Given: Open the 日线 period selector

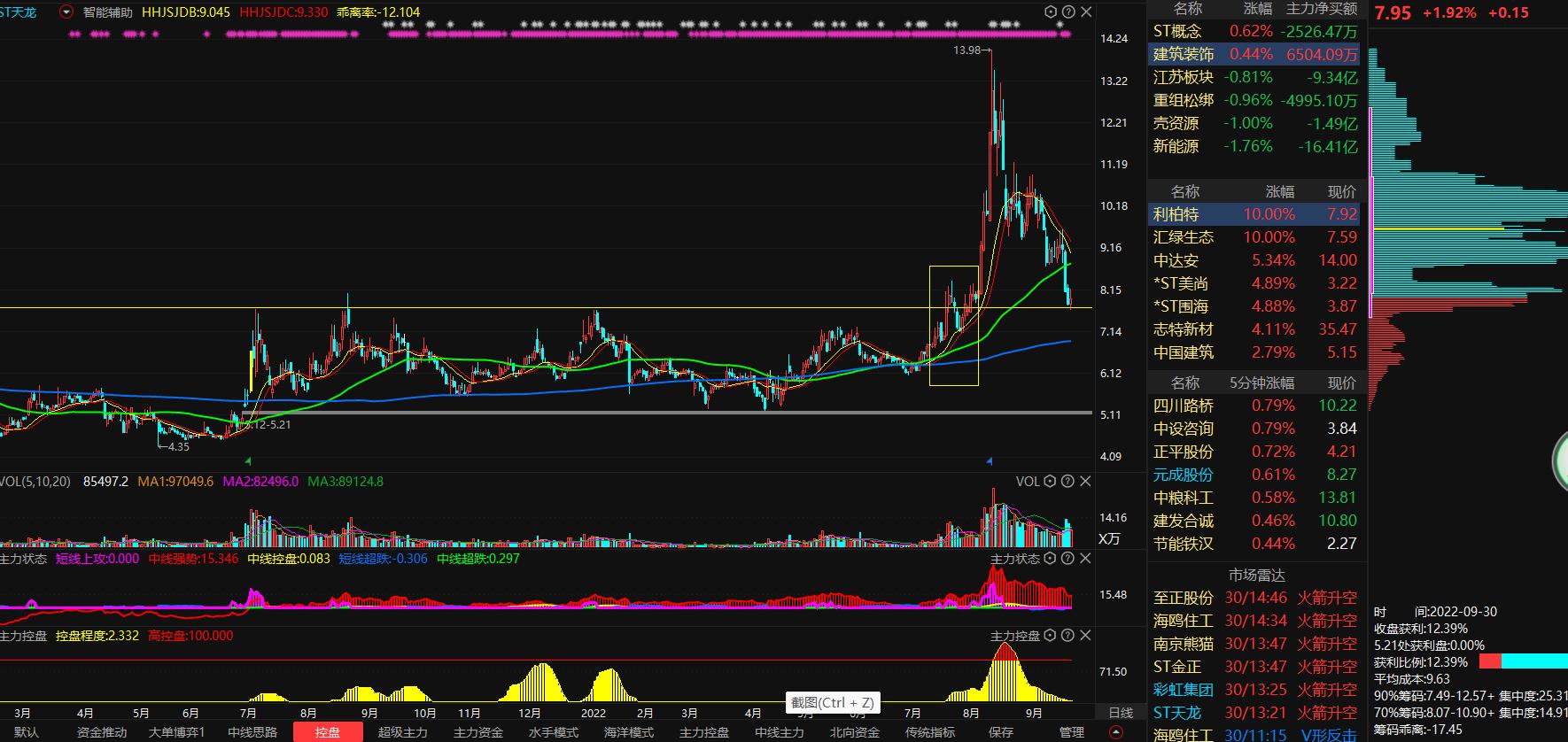Looking at the screenshot, I should click(1121, 713).
